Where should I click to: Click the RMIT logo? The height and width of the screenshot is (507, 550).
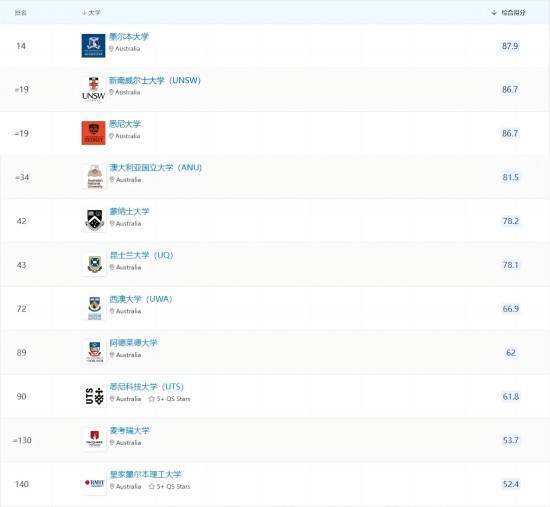tap(94, 483)
